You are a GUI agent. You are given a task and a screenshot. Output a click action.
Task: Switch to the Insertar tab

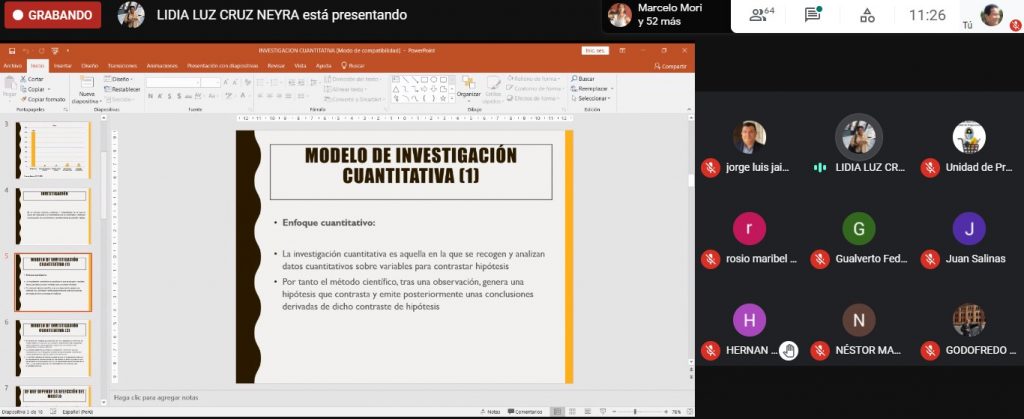[63, 66]
